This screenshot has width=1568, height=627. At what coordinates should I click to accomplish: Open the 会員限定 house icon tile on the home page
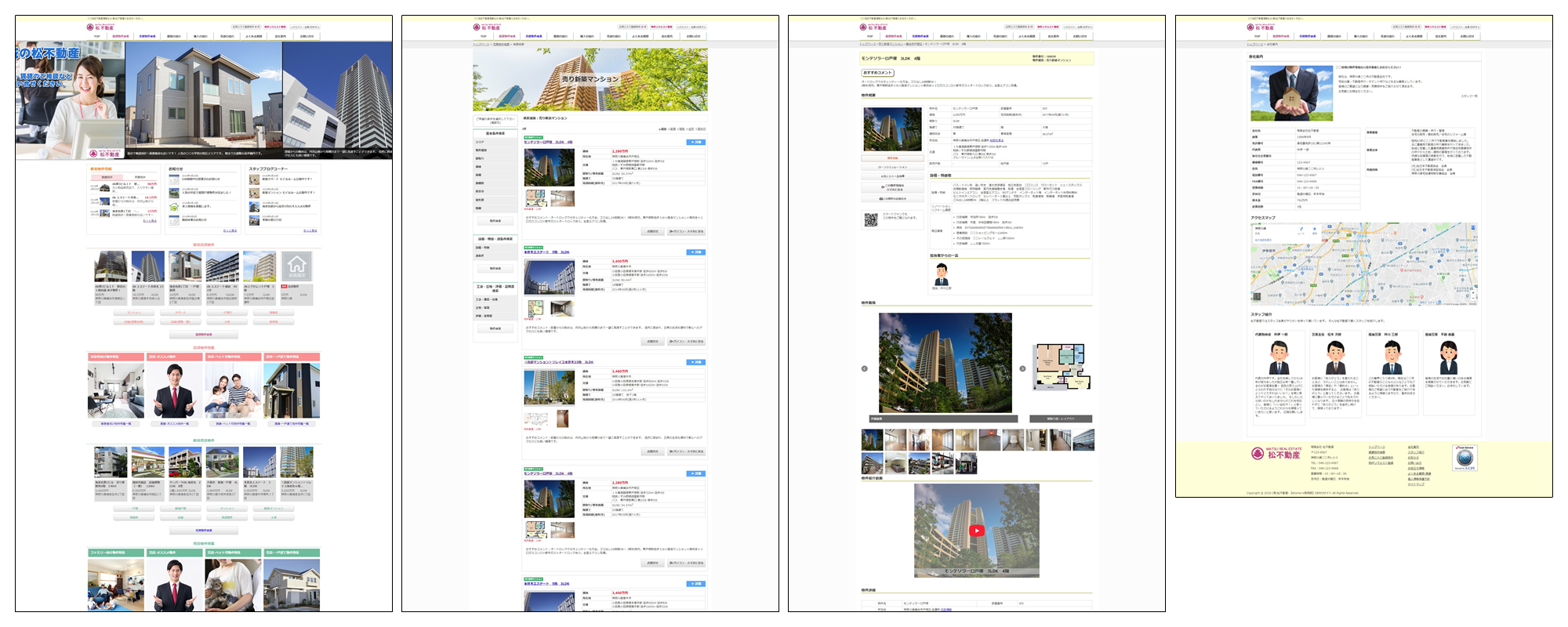pyautogui.click(x=297, y=266)
